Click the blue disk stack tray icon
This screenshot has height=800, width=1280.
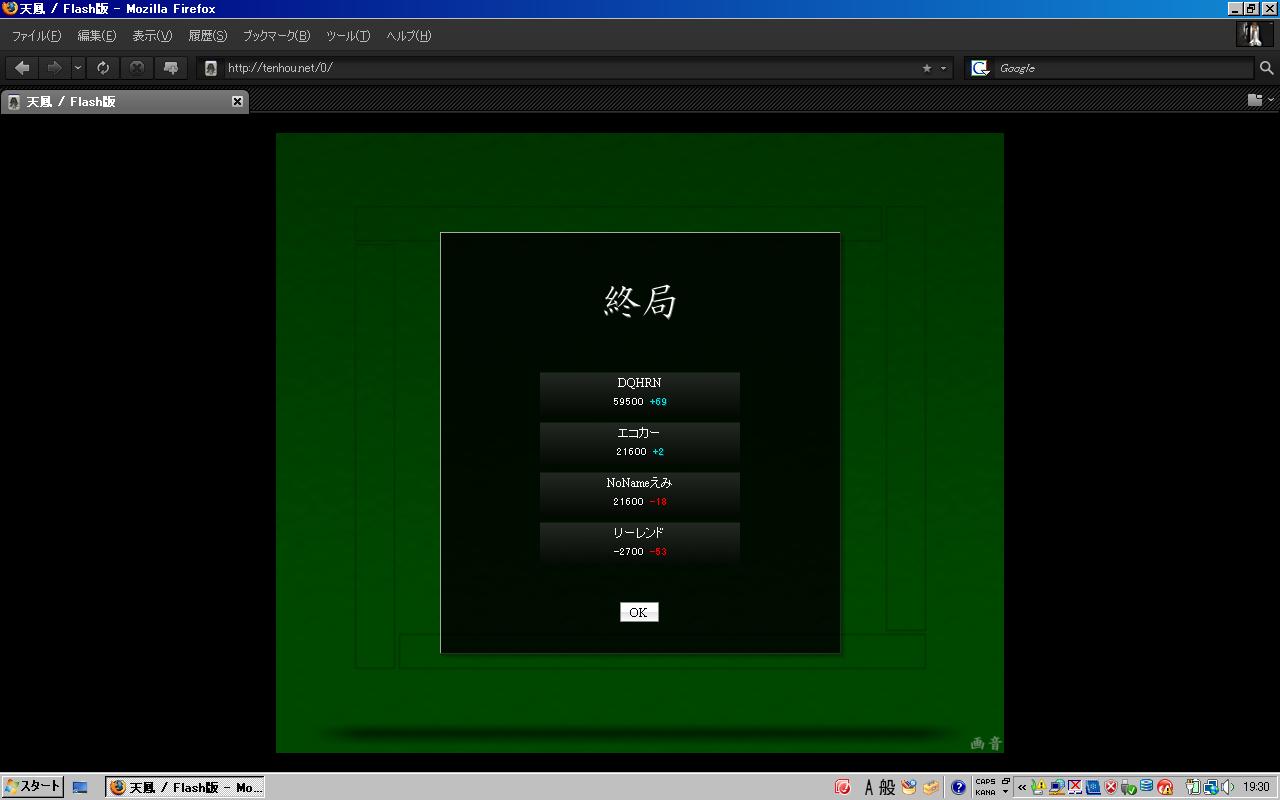pos(1147,787)
